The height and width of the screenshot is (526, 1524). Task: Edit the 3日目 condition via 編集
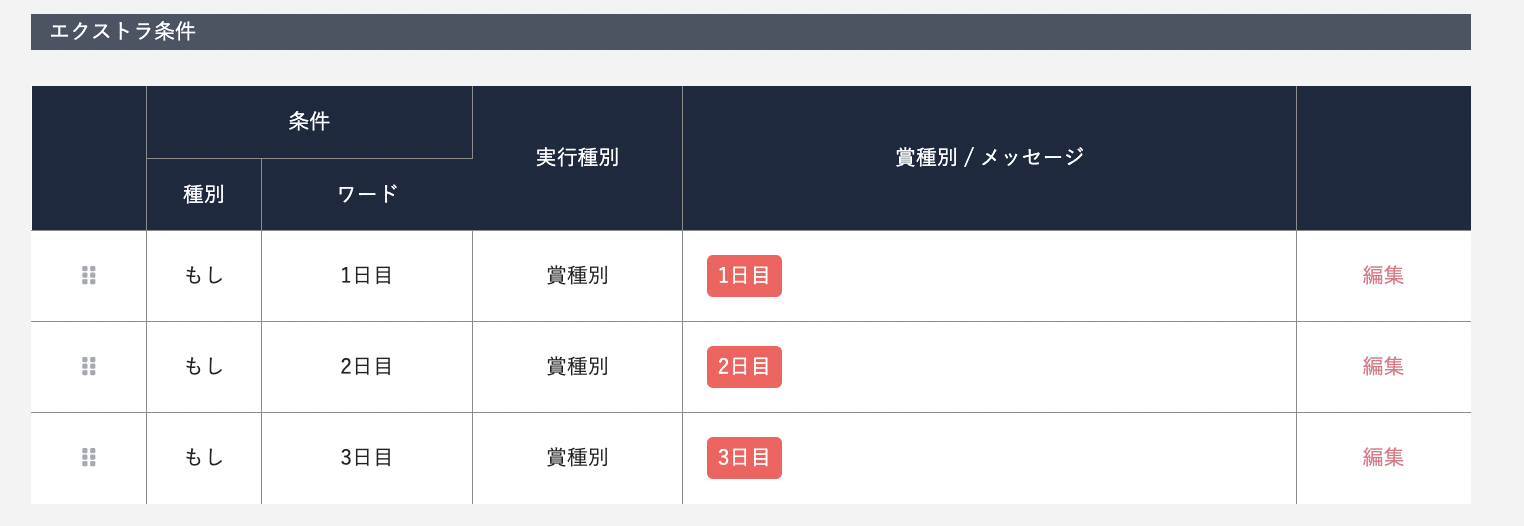[1383, 458]
